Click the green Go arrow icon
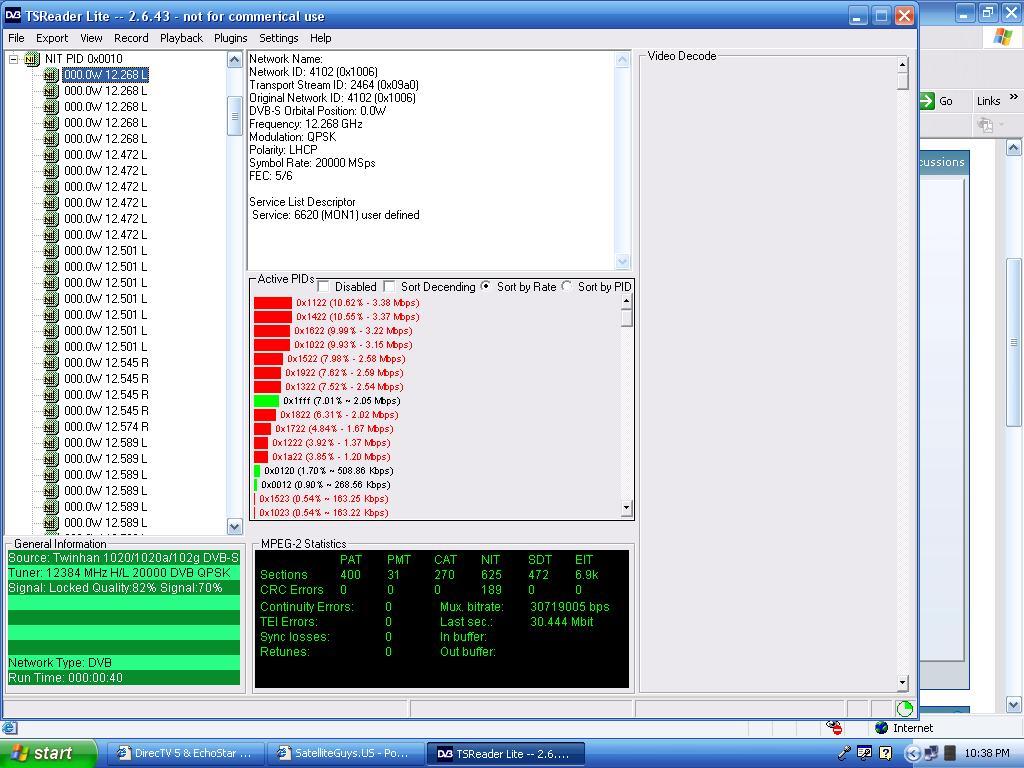The width and height of the screenshot is (1024, 768). tap(927, 101)
